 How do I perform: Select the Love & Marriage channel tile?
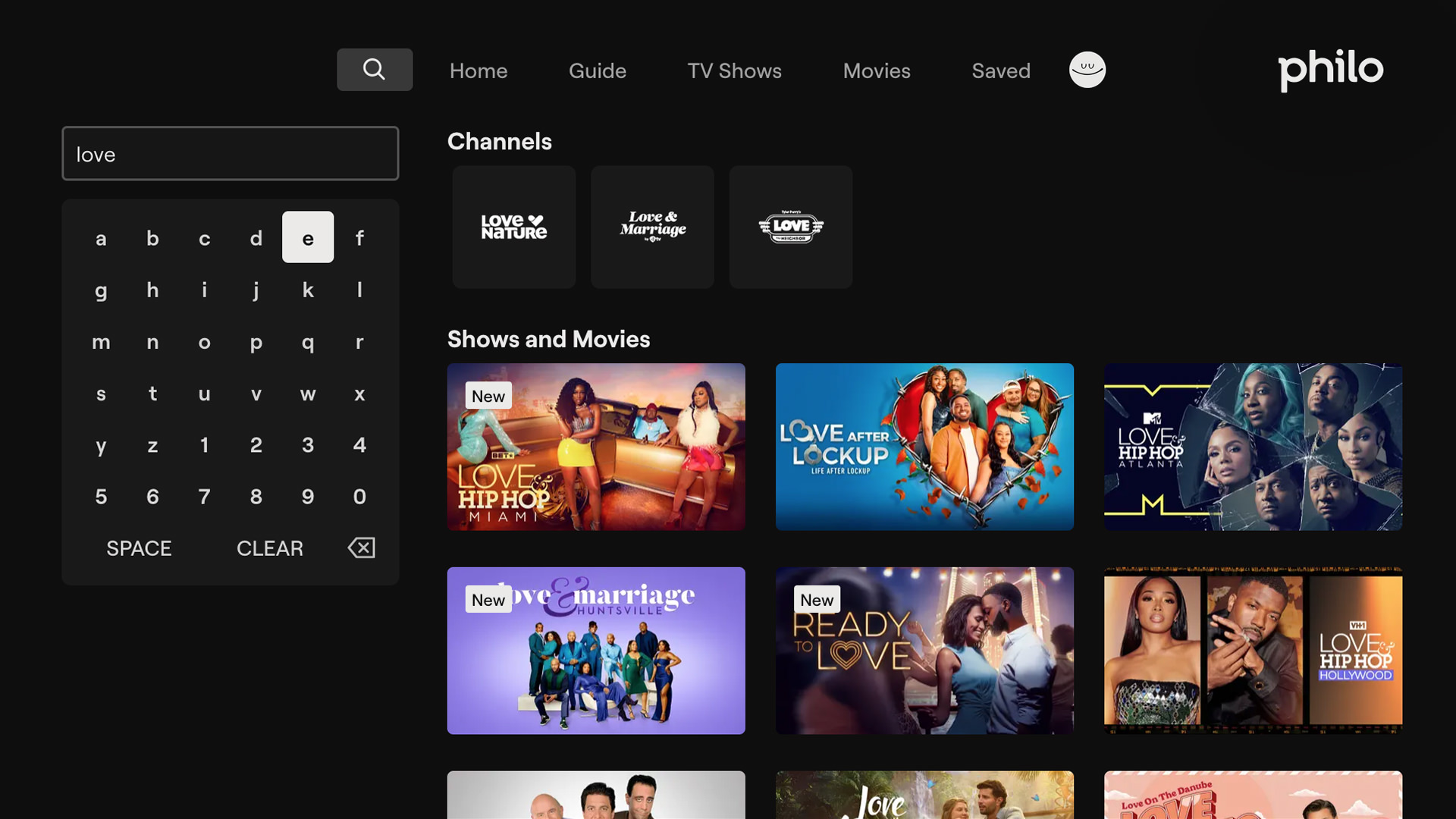point(652,227)
